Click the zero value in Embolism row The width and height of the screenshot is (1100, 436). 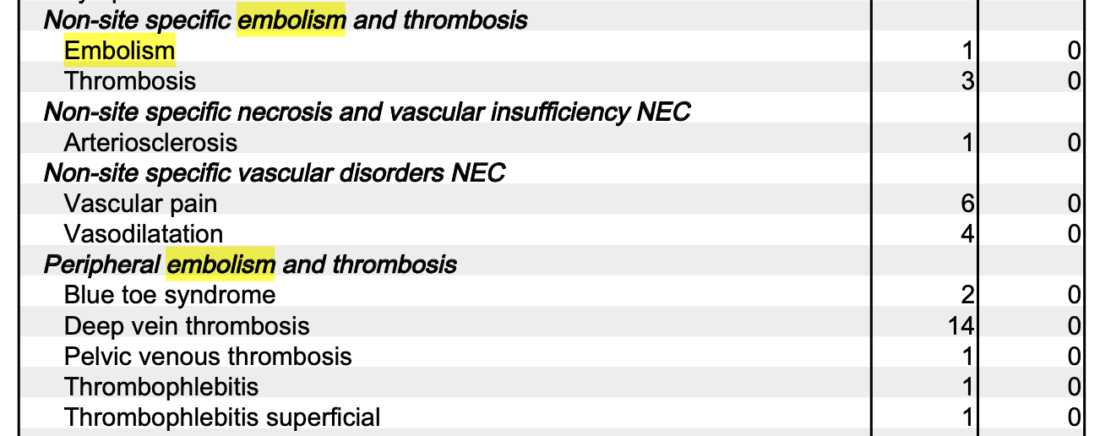[x=1073, y=51]
